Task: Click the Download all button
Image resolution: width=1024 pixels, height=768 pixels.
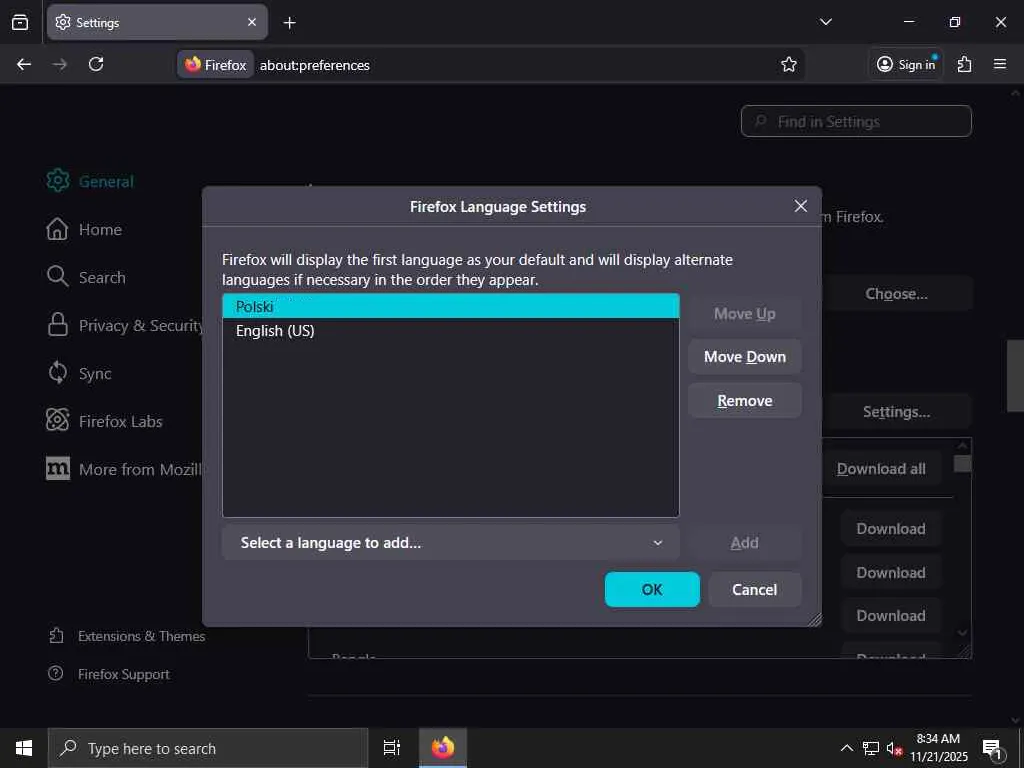Action: tap(881, 469)
